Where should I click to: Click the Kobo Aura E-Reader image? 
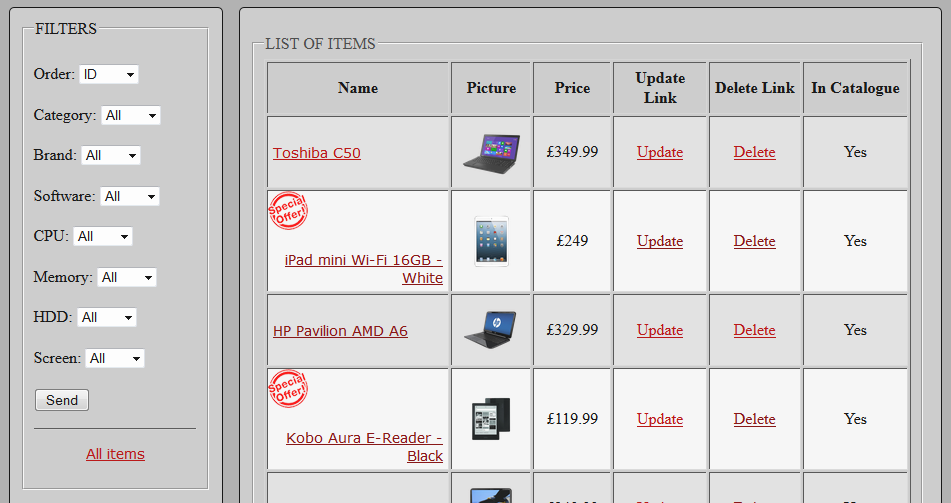click(x=491, y=419)
